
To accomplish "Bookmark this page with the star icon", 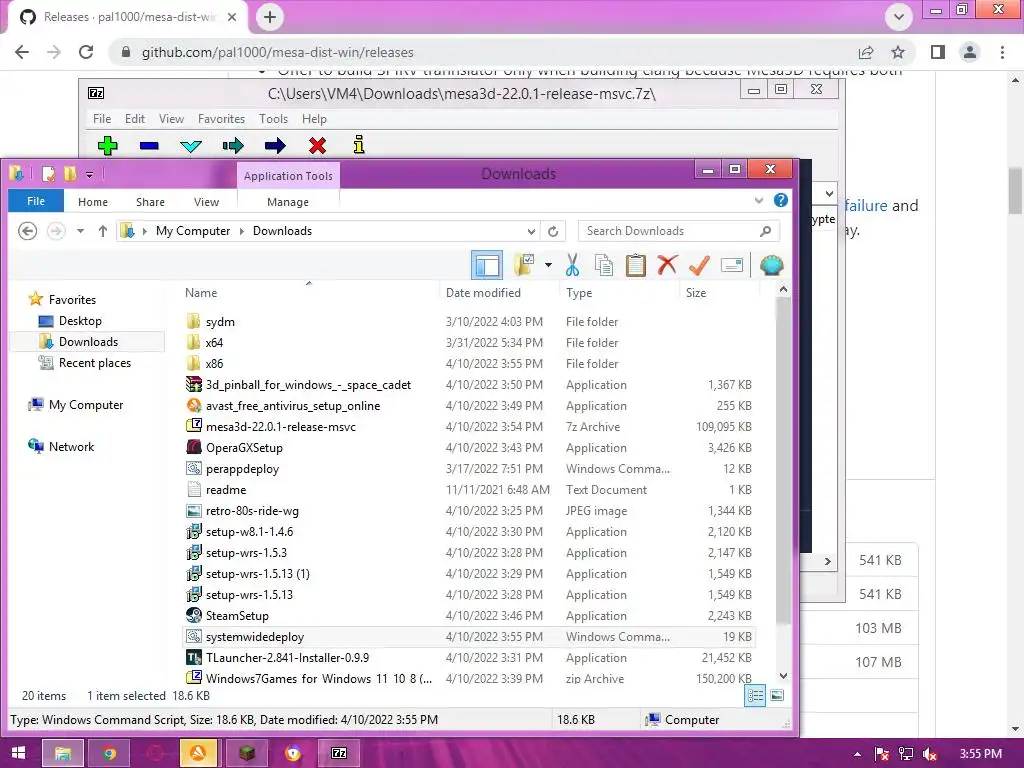I will 898,52.
